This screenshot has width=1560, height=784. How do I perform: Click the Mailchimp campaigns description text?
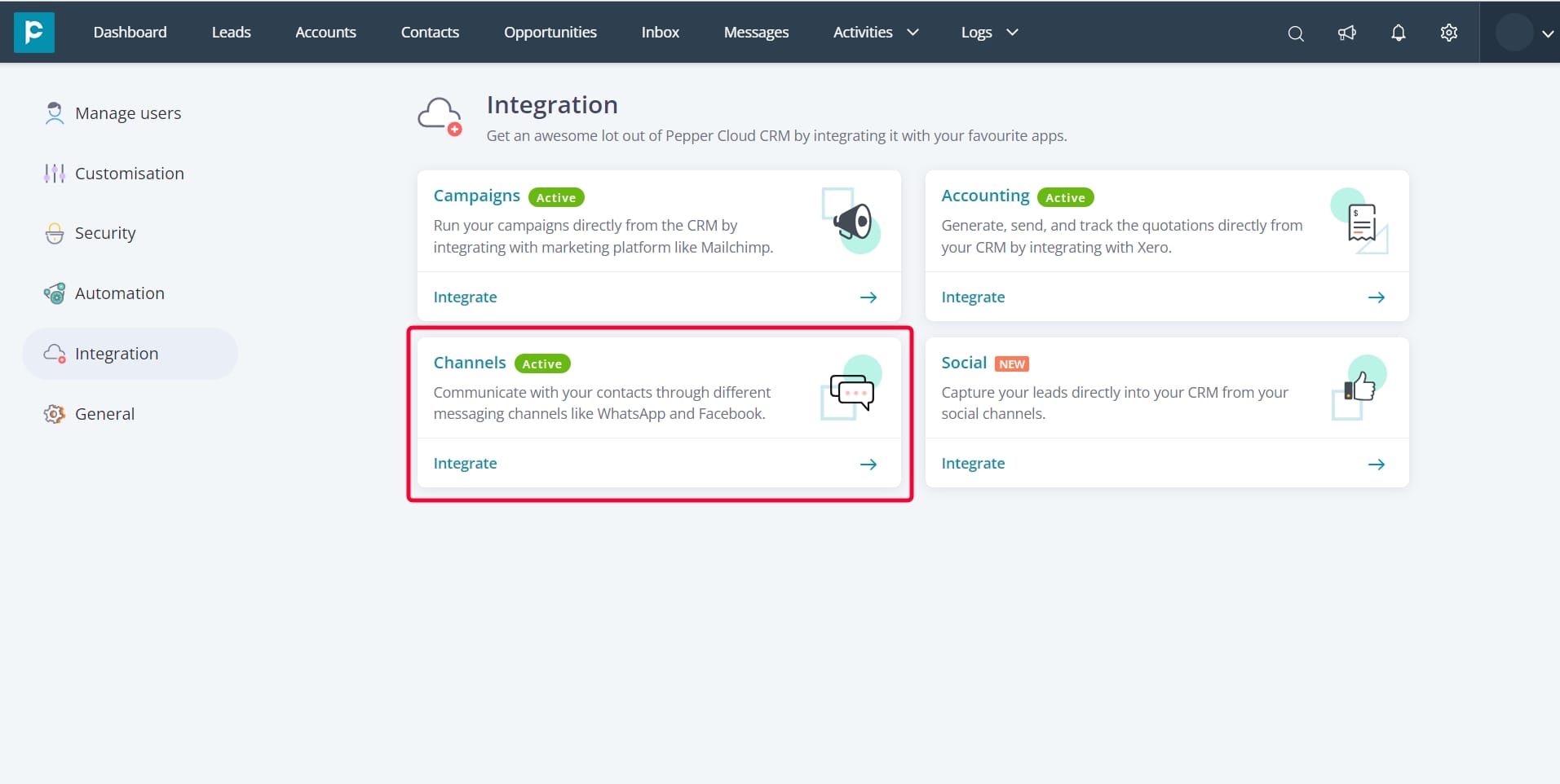[603, 236]
